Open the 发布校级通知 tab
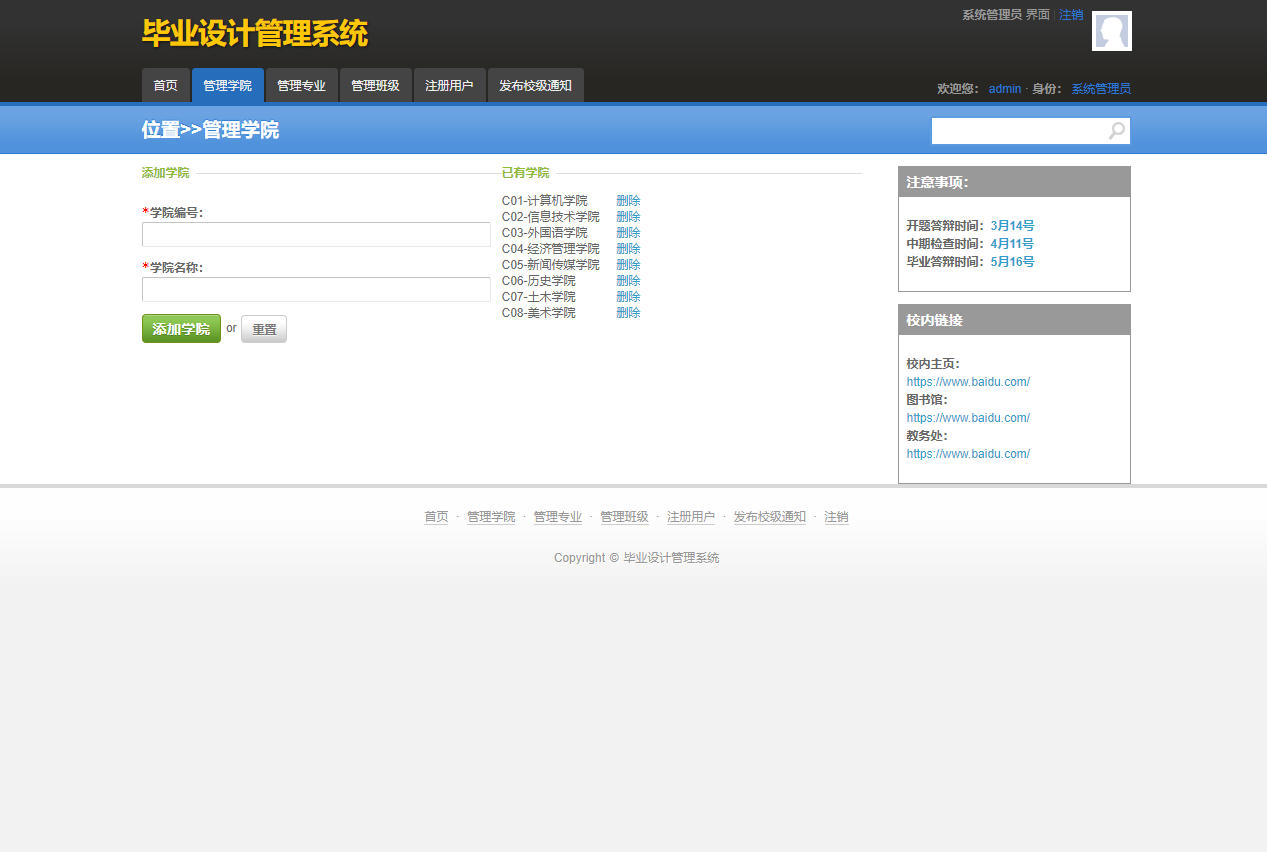 (x=535, y=86)
